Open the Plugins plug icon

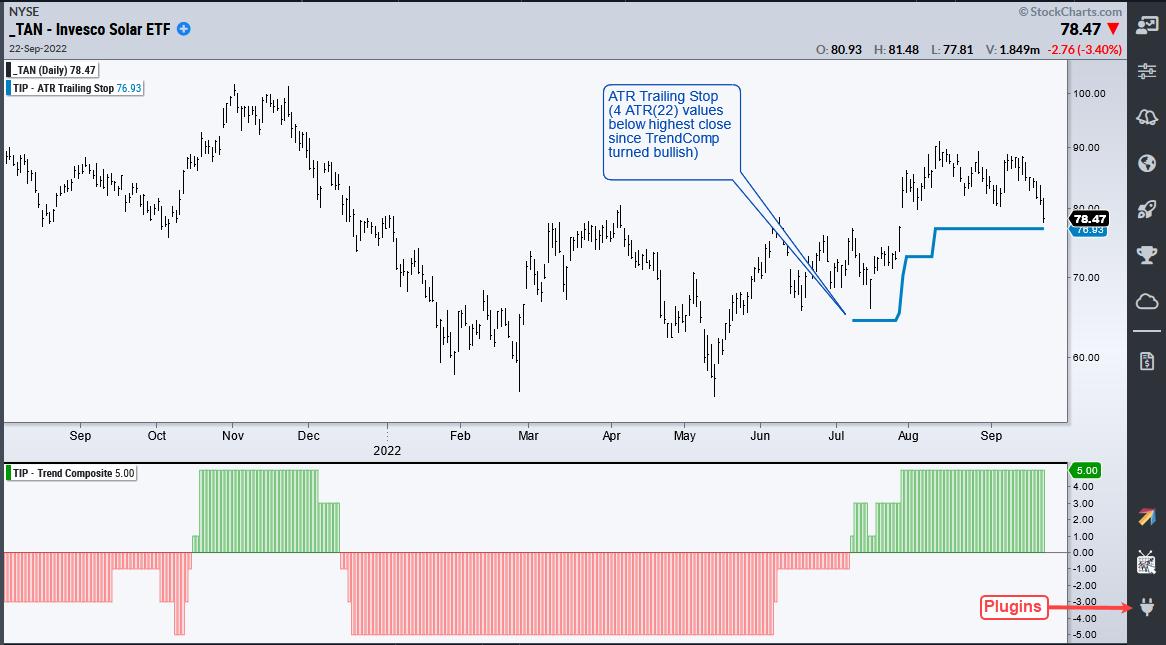click(1146, 608)
